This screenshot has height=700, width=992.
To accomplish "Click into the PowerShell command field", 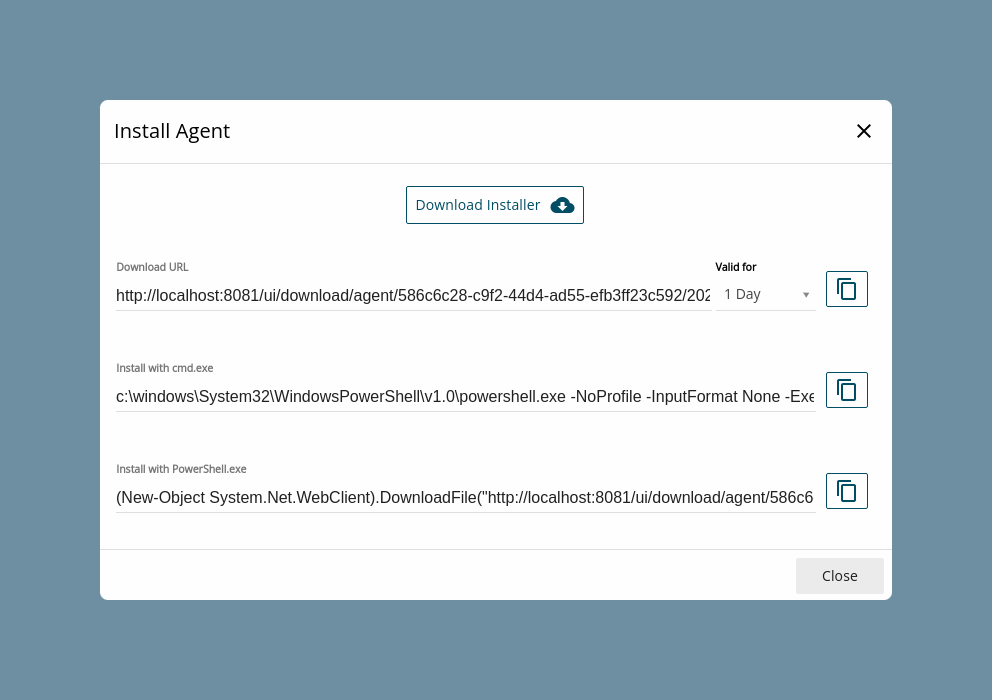I will (466, 497).
